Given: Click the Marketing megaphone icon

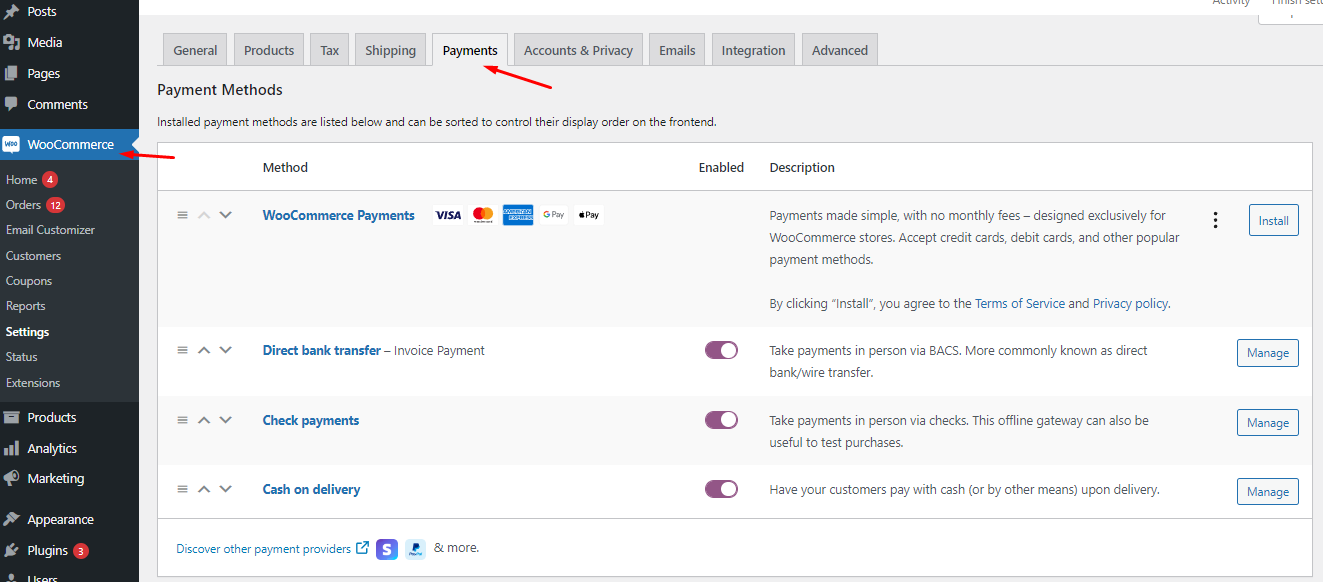Looking at the screenshot, I should tap(11, 478).
